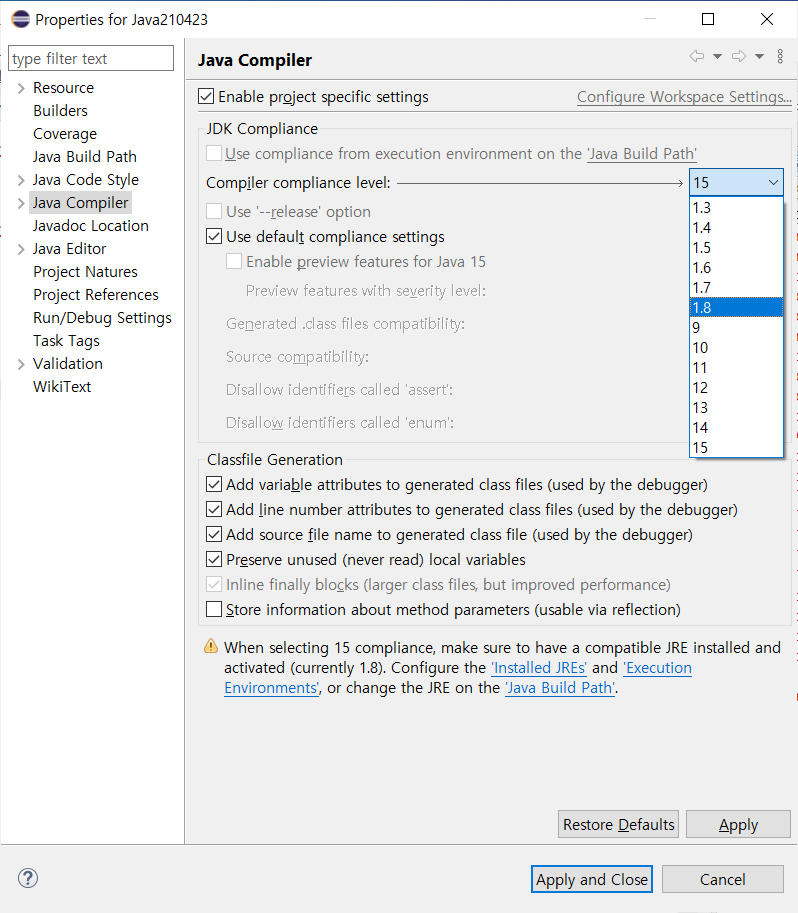Toggle Use '--release' option checkbox
Screen dimensions: 798x913
pyautogui.click(x=214, y=211)
